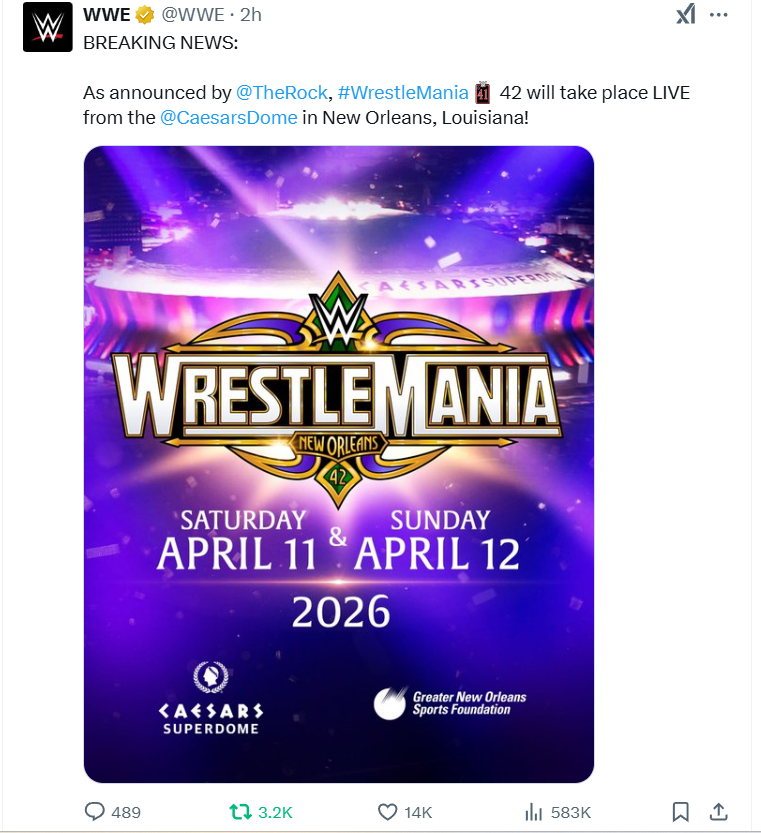
Task: Click the WWE display name
Action: click(x=107, y=15)
